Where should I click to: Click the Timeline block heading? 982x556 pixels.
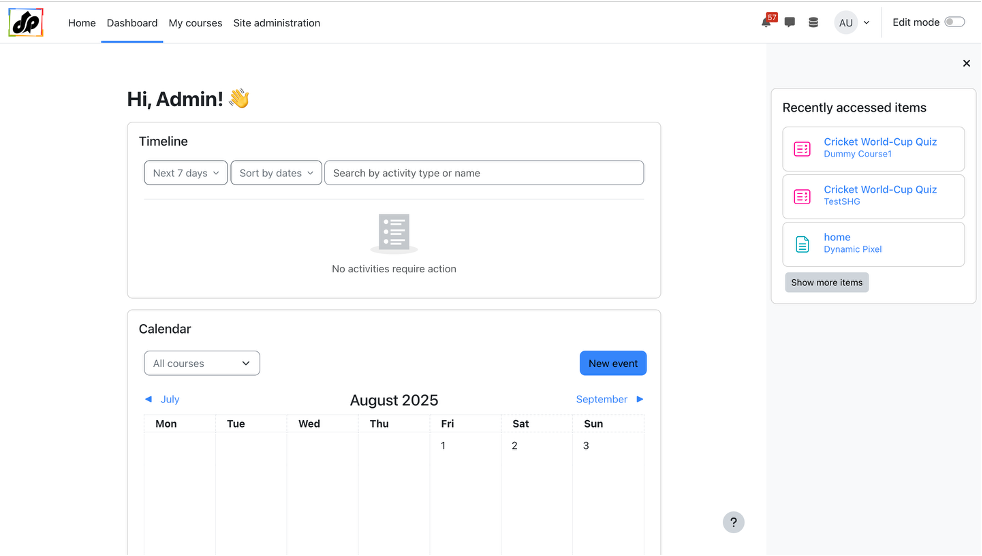(x=163, y=142)
